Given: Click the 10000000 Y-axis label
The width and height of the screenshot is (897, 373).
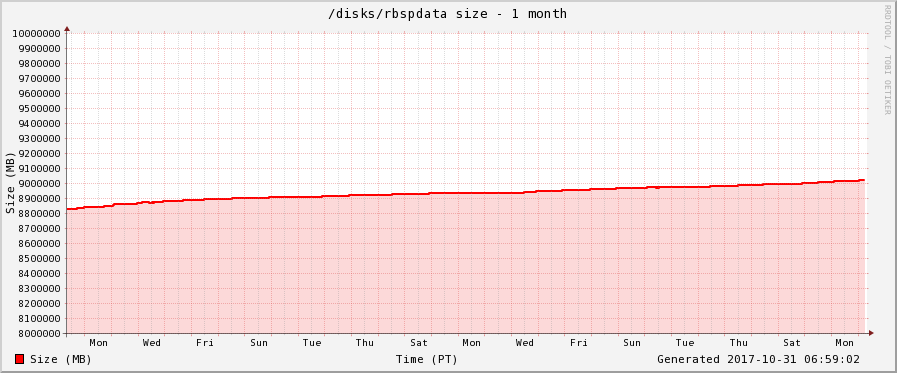Looking at the screenshot, I should point(37,33).
